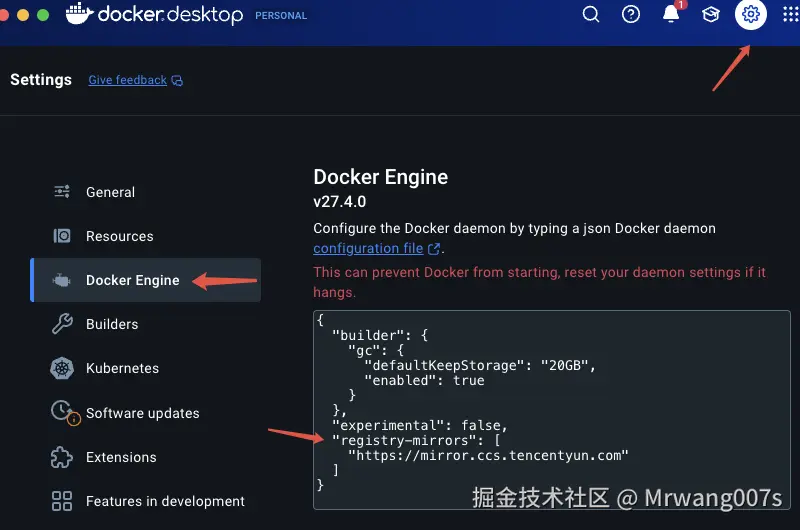Open the apps grid icon
Screen dimensions: 800x530
click(x=790, y=14)
